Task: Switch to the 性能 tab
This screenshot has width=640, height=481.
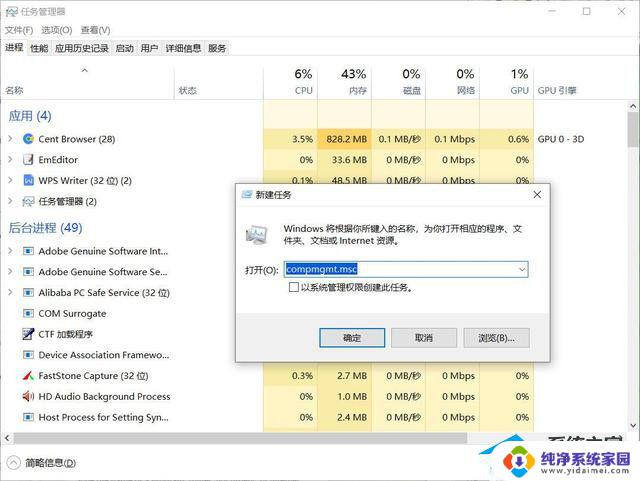Action: 38,48
